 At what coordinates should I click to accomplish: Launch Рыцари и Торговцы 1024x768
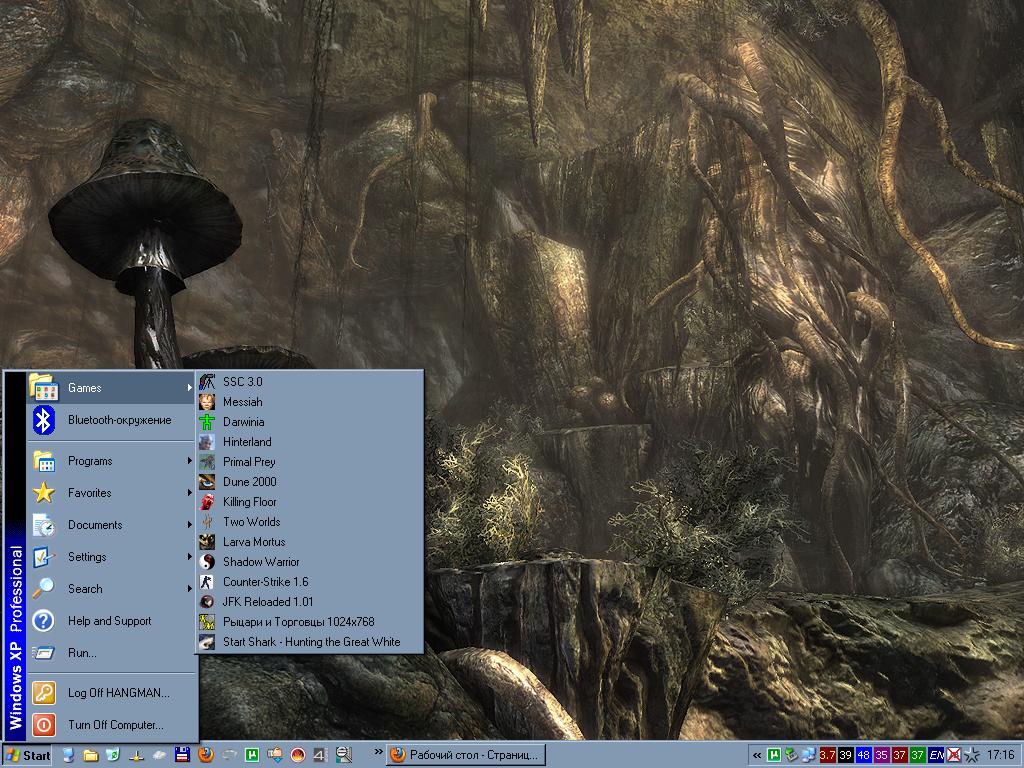[310, 622]
